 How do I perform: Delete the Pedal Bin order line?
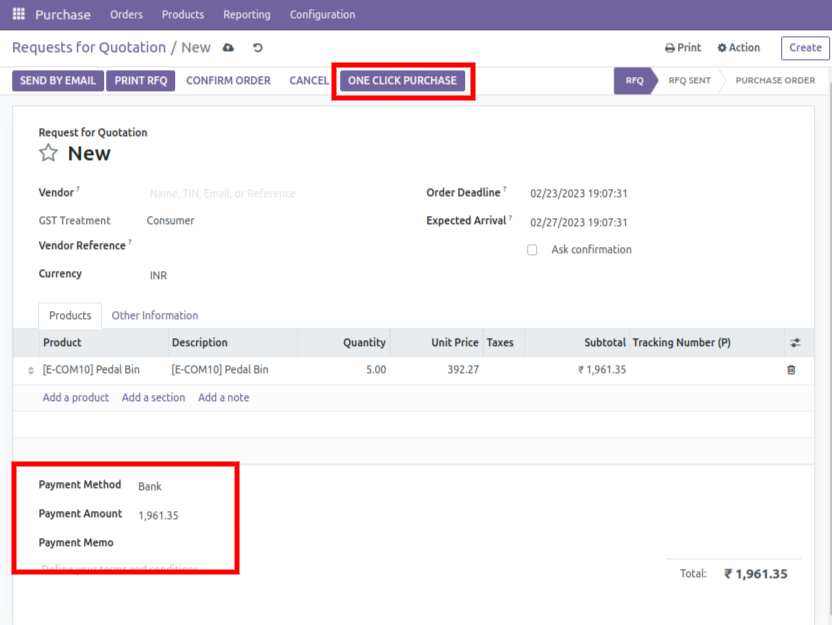click(x=791, y=370)
